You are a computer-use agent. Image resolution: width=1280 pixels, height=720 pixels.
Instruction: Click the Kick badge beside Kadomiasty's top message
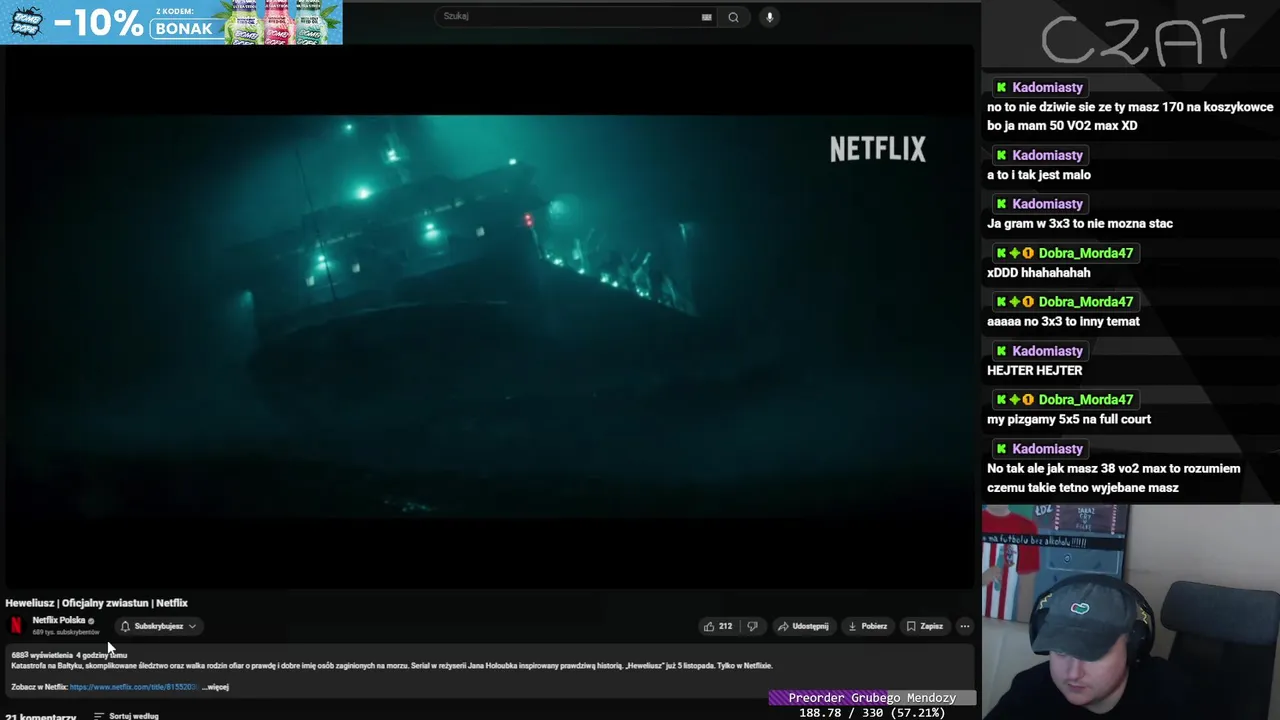(x=1001, y=87)
